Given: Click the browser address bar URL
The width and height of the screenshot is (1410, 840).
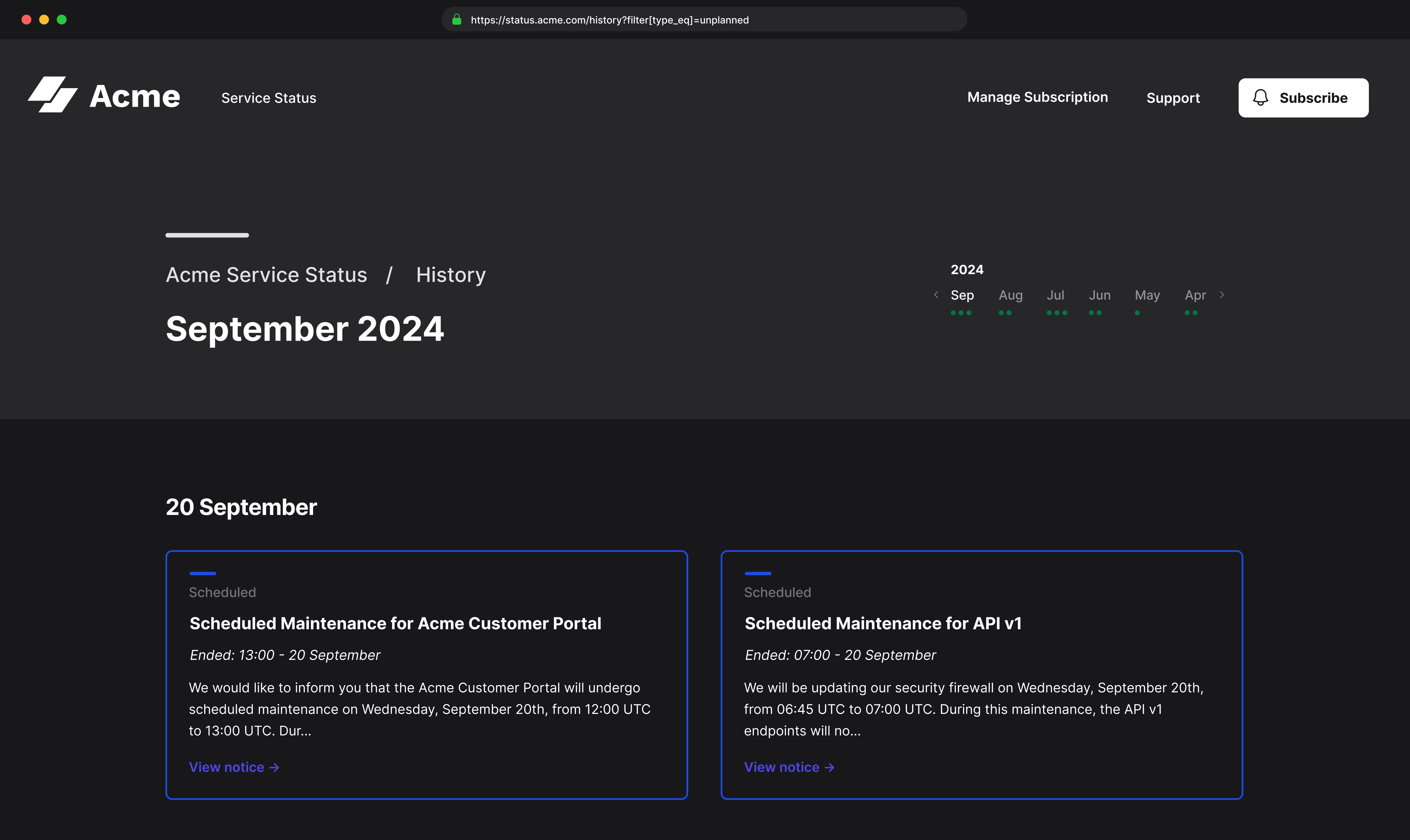Looking at the screenshot, I should [609, 20].
